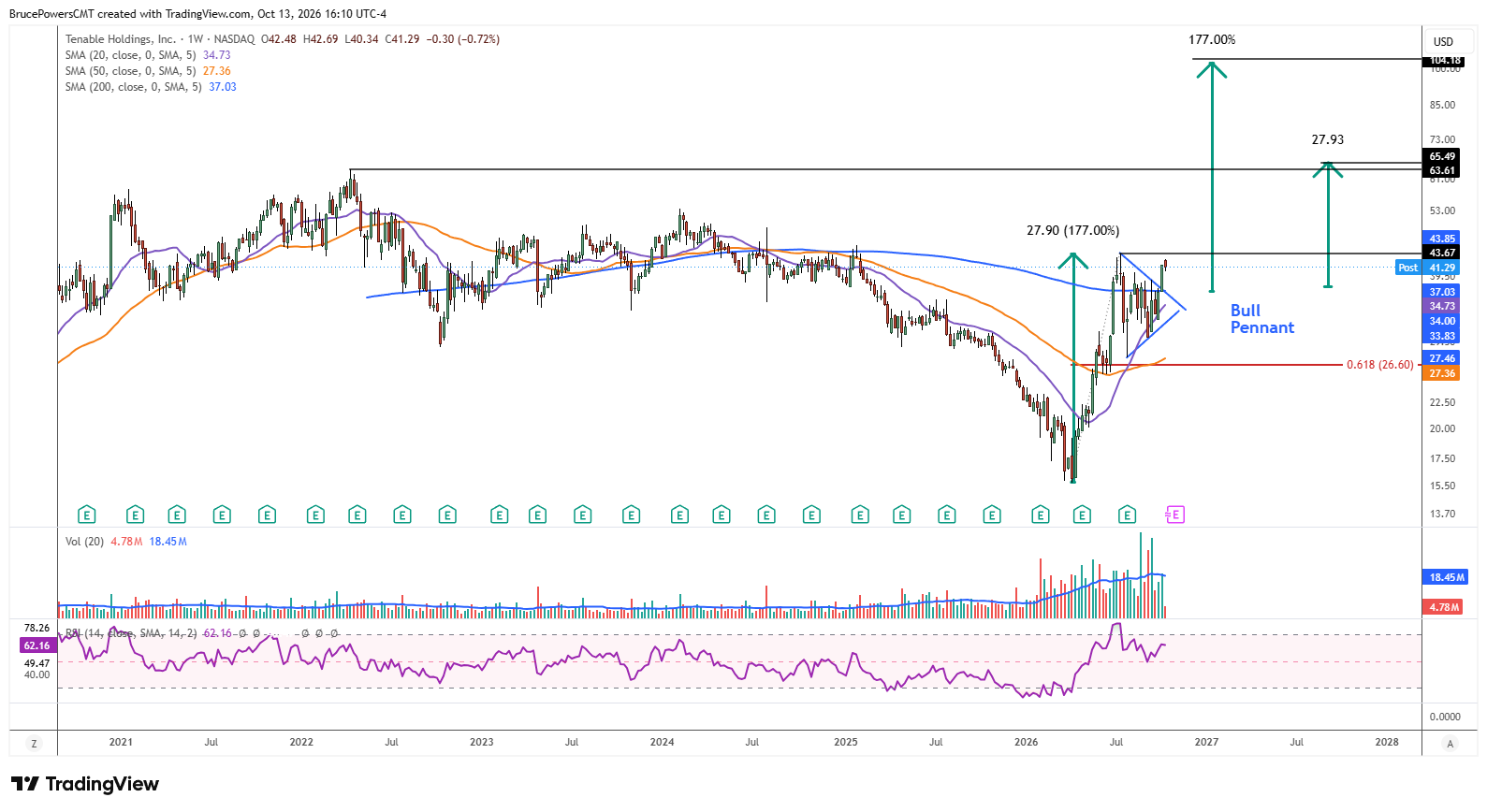
Task: Click the 63.61 price label
Action: point(1442,170)
